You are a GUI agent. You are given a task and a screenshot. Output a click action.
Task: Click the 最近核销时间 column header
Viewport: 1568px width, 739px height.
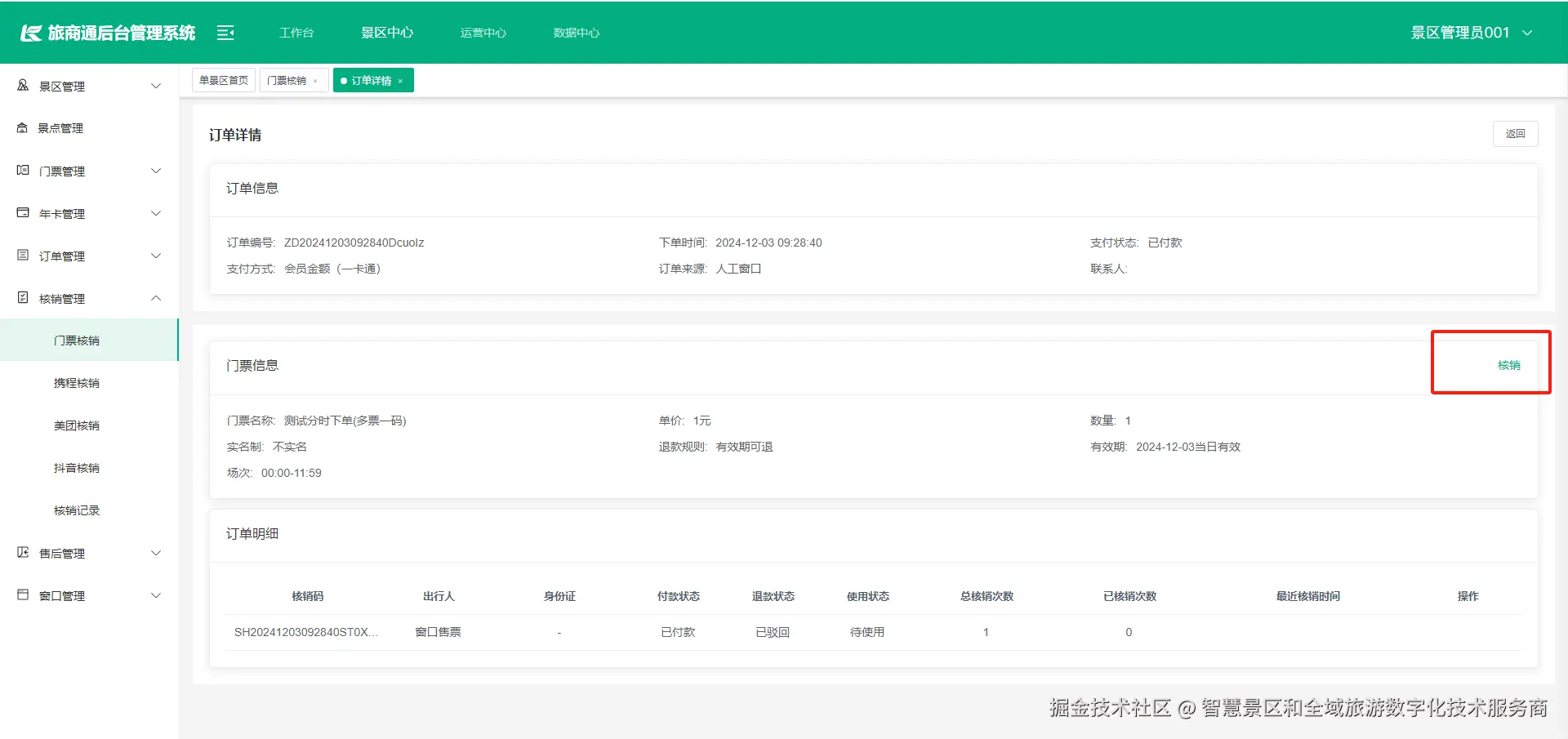[x=1307, y=596]
